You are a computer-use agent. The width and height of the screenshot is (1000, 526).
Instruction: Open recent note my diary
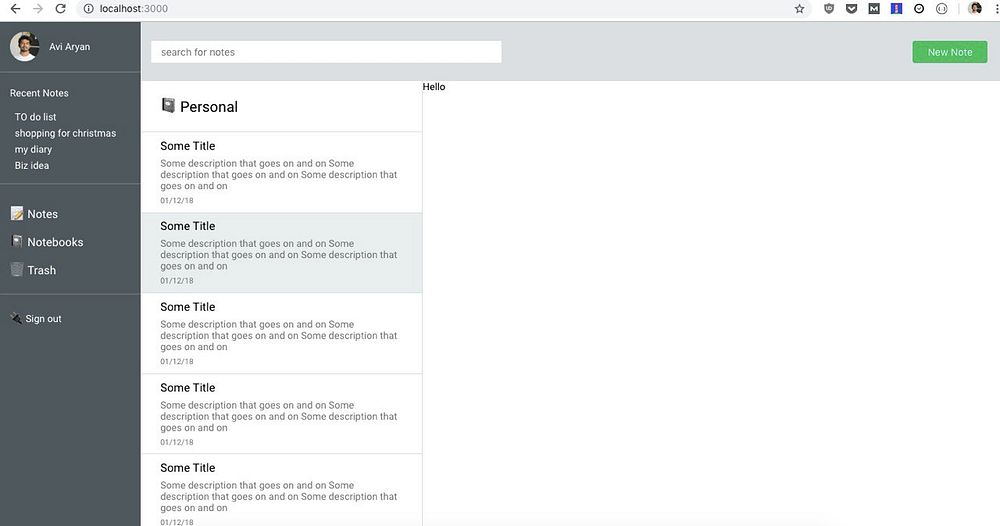[33, 149]
